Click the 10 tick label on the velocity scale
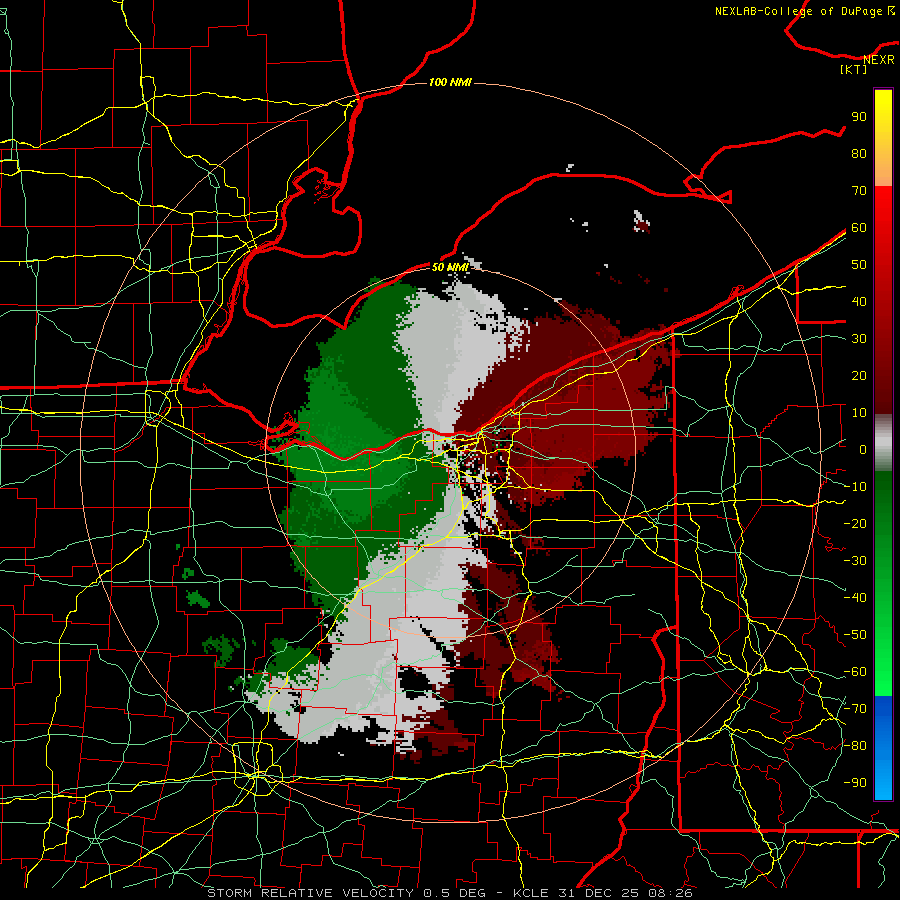Screen dimensions: 900x900 (x=859, y=413)
